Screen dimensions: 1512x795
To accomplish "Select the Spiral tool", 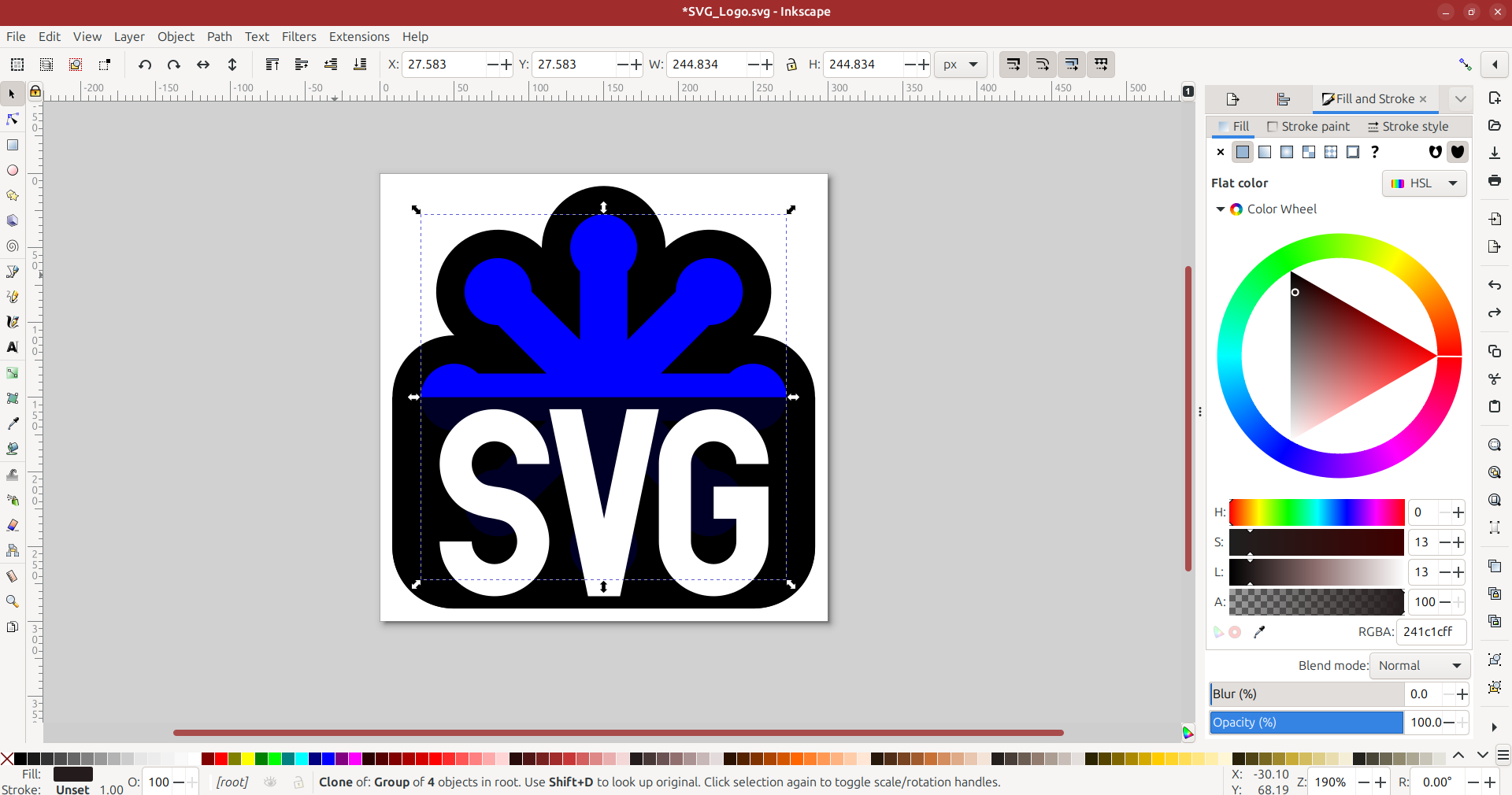I will pos(13,246).
